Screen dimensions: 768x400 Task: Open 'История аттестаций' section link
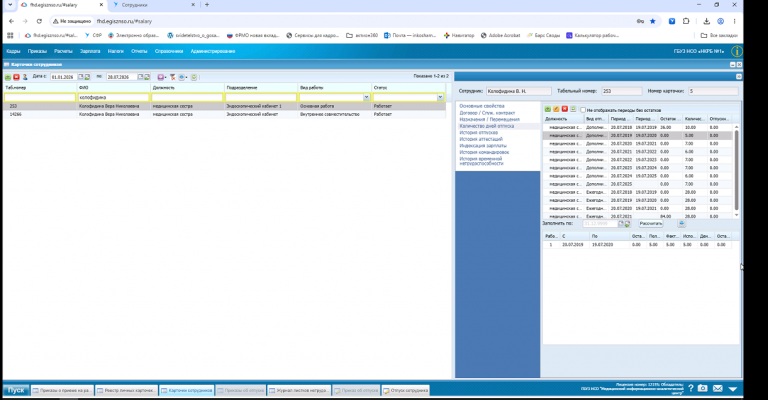[x=481, y=139]
